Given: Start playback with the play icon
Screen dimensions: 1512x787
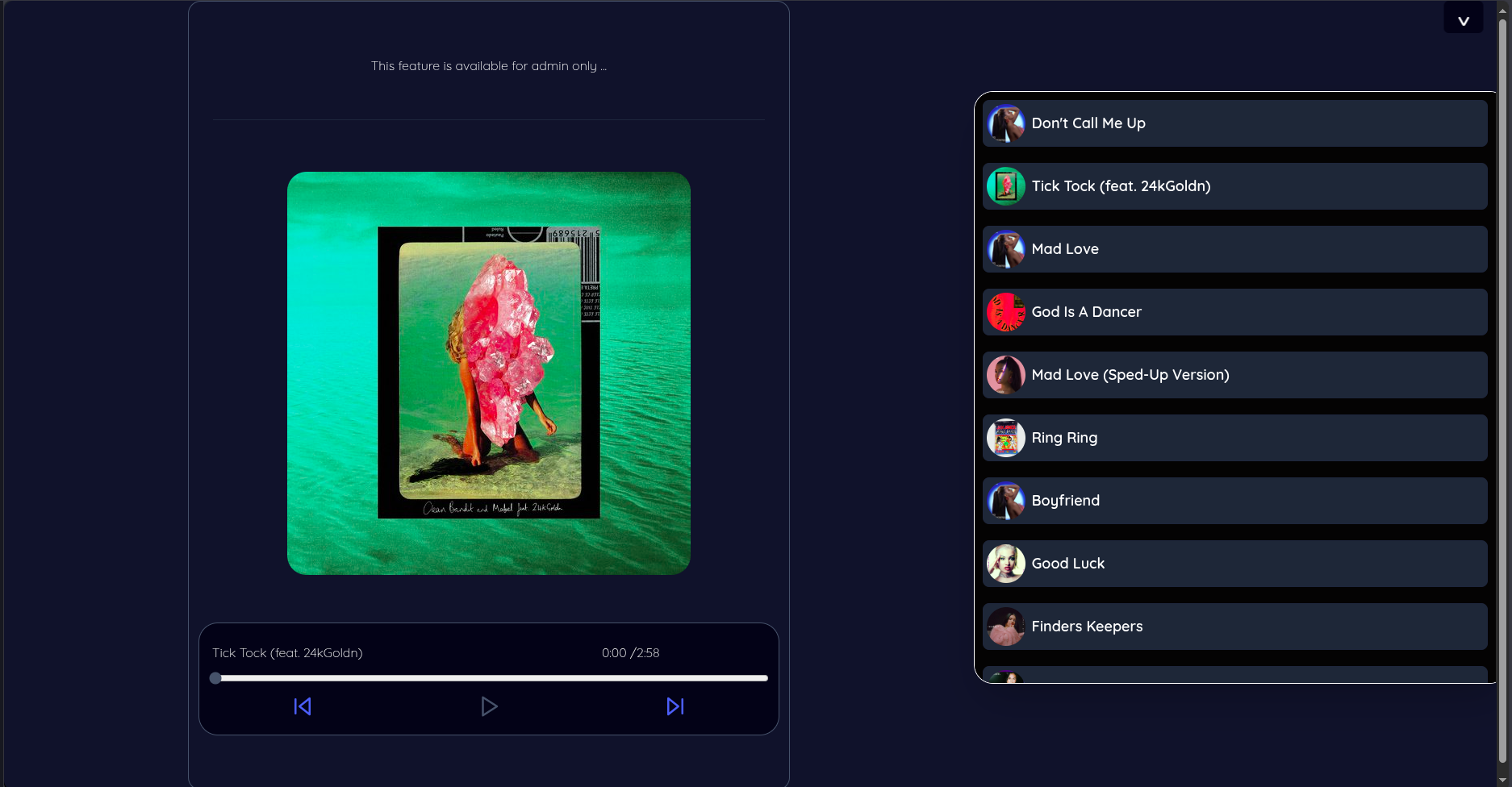Looking at the screenshot, I should [x=489, y=706].
